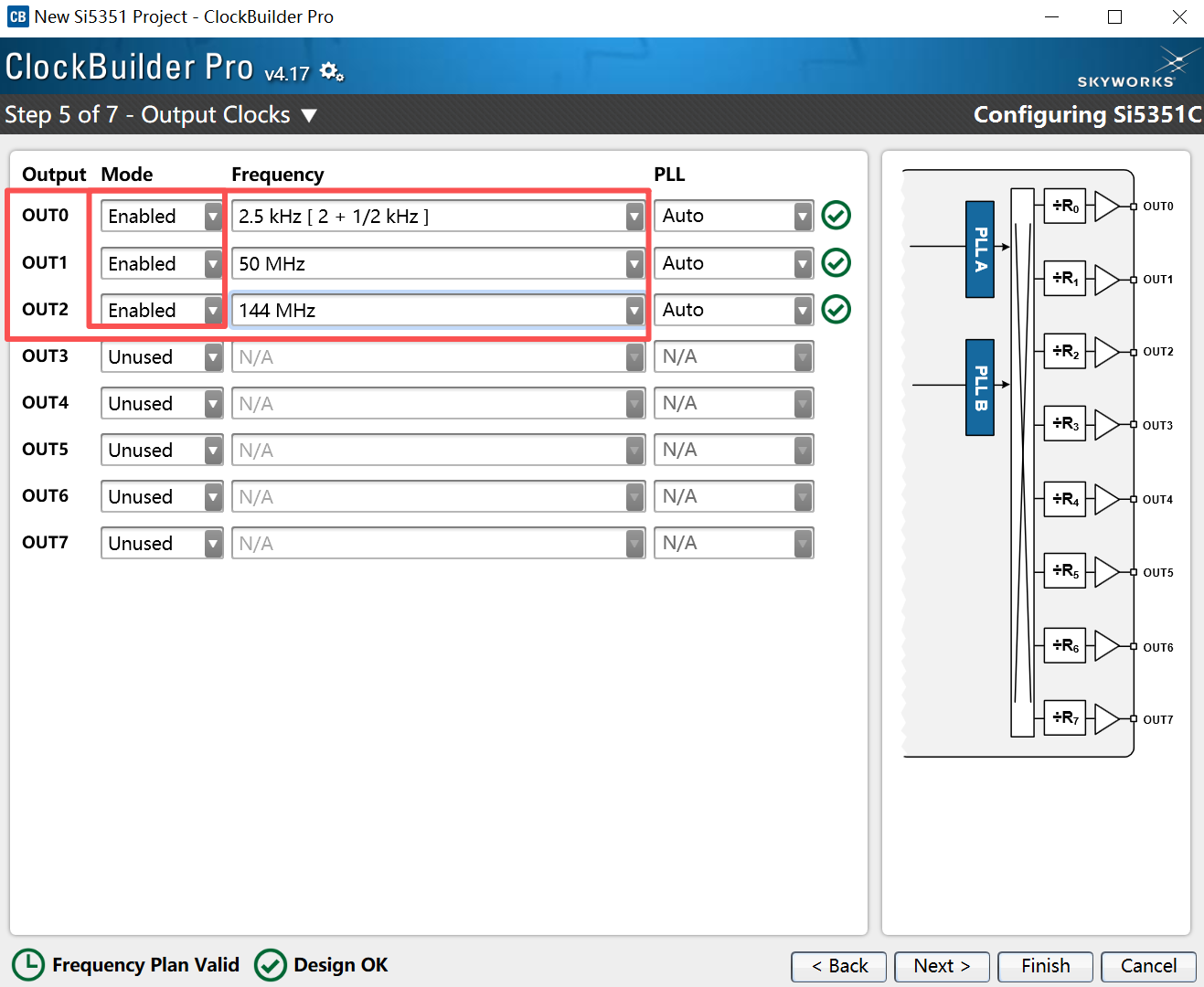
Task: Click the green checkmark for OUT0
Action: point(836,216)
